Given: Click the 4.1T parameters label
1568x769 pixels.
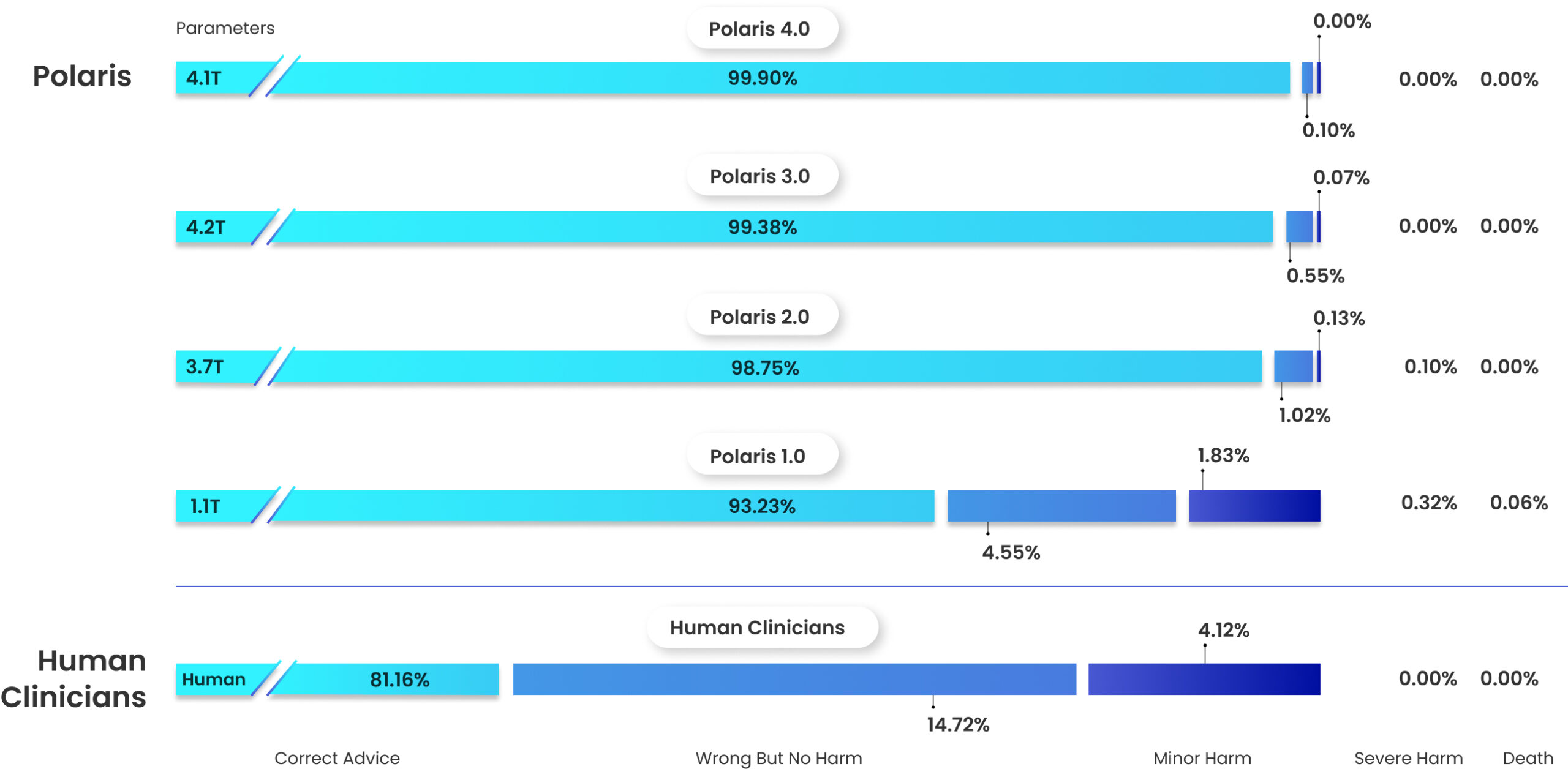Looking at the screenshot, I should click(204, 78).
